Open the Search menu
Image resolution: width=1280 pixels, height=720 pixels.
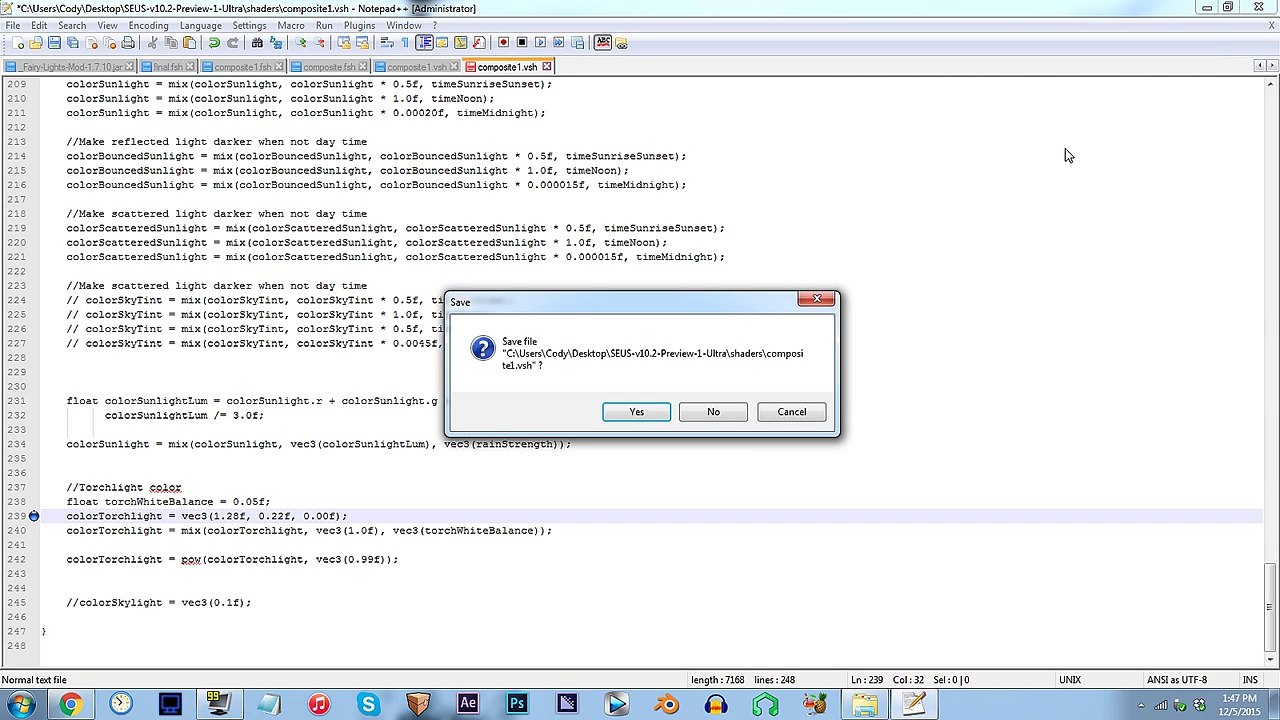coord(72,25)
